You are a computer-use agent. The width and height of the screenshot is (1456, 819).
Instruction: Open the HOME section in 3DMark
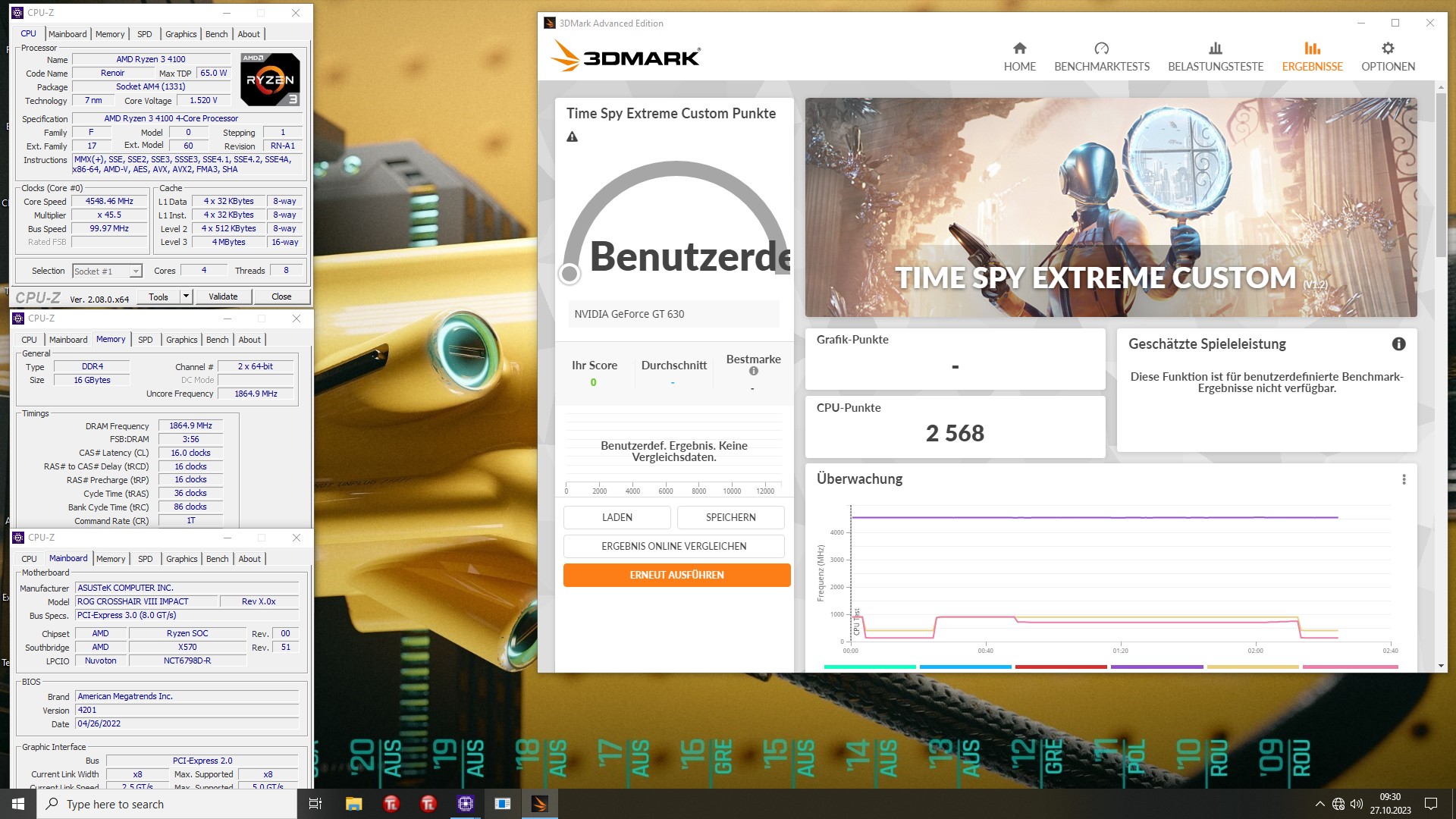[1019, 57]
